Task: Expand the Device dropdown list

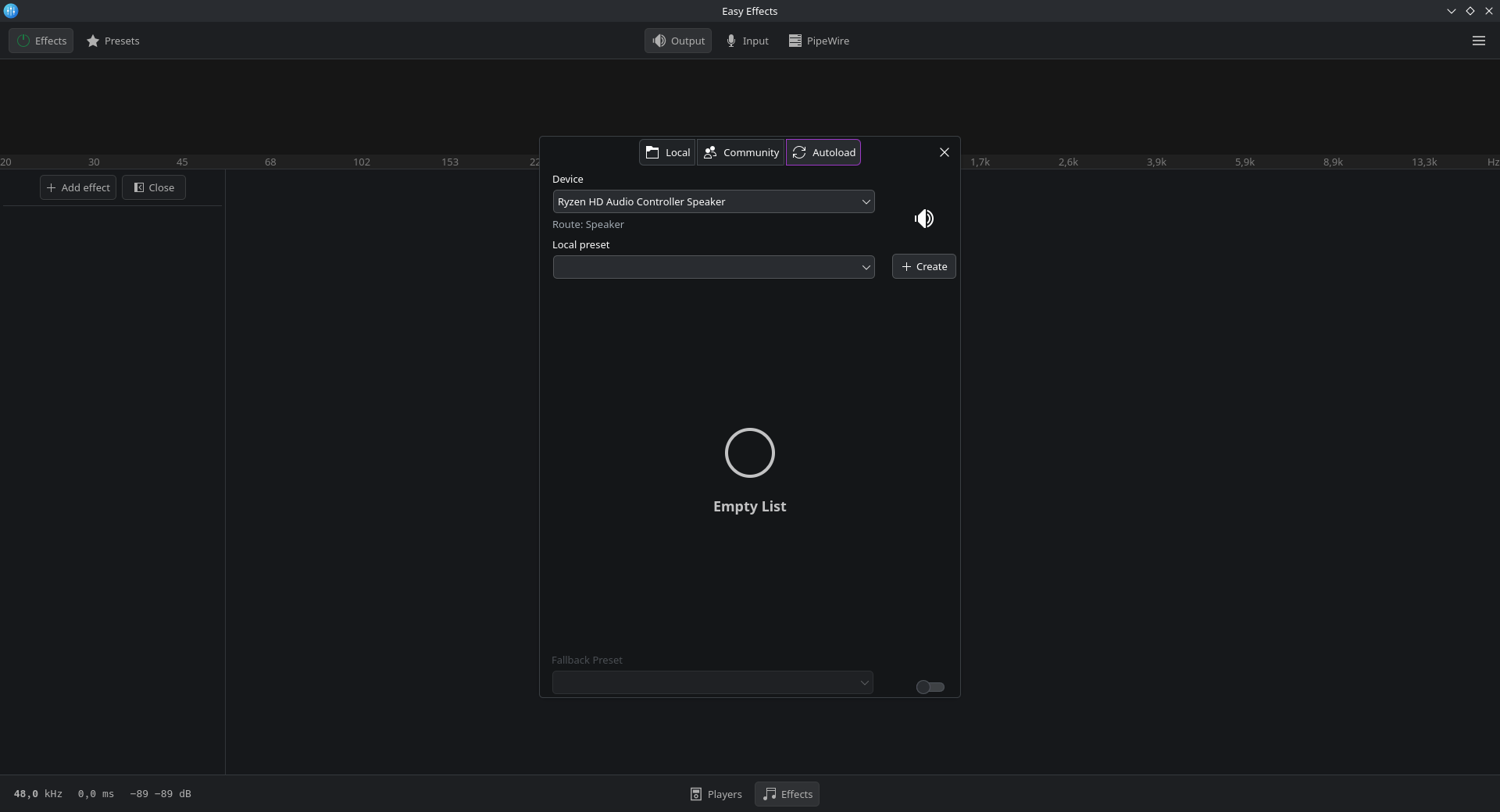Action: (x=713, y=201)
